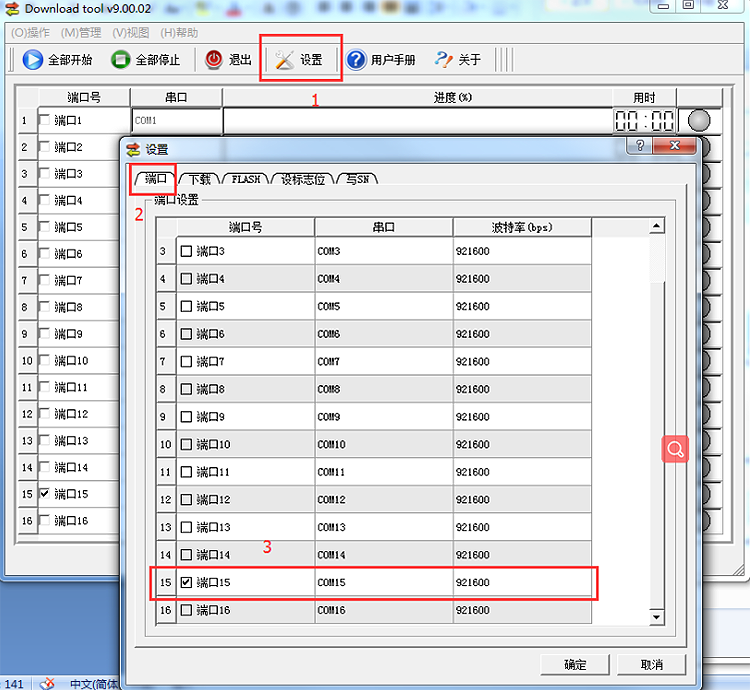750x690 pixels.
Task: Open the FLASH tab
Action: (x=245, y=179)
